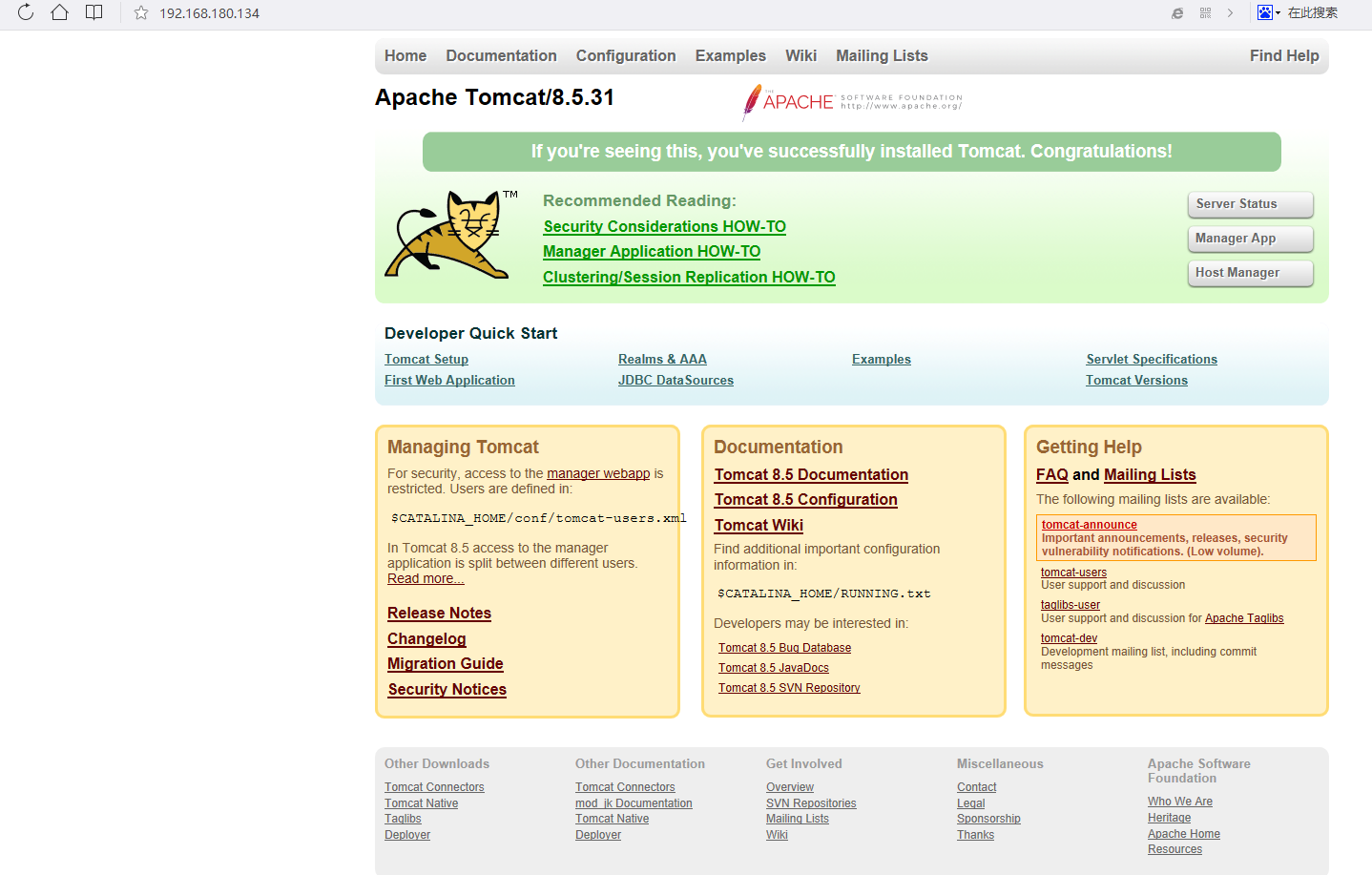The width and height of the screenshot is (1372, 875).
Task: Open the taglibs-user mailing list link
Action: coord(1071,605)
